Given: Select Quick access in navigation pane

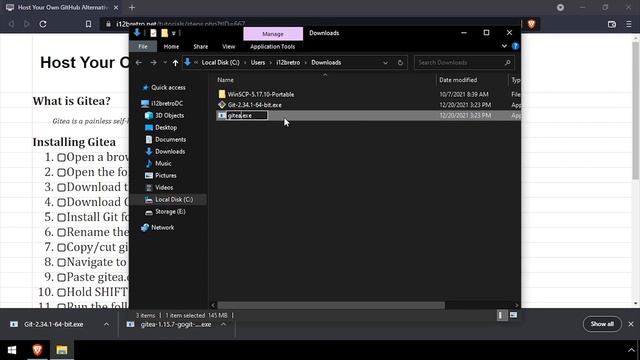Looking at the screenshot, I should pyautogui.click(x=168, y=87).
